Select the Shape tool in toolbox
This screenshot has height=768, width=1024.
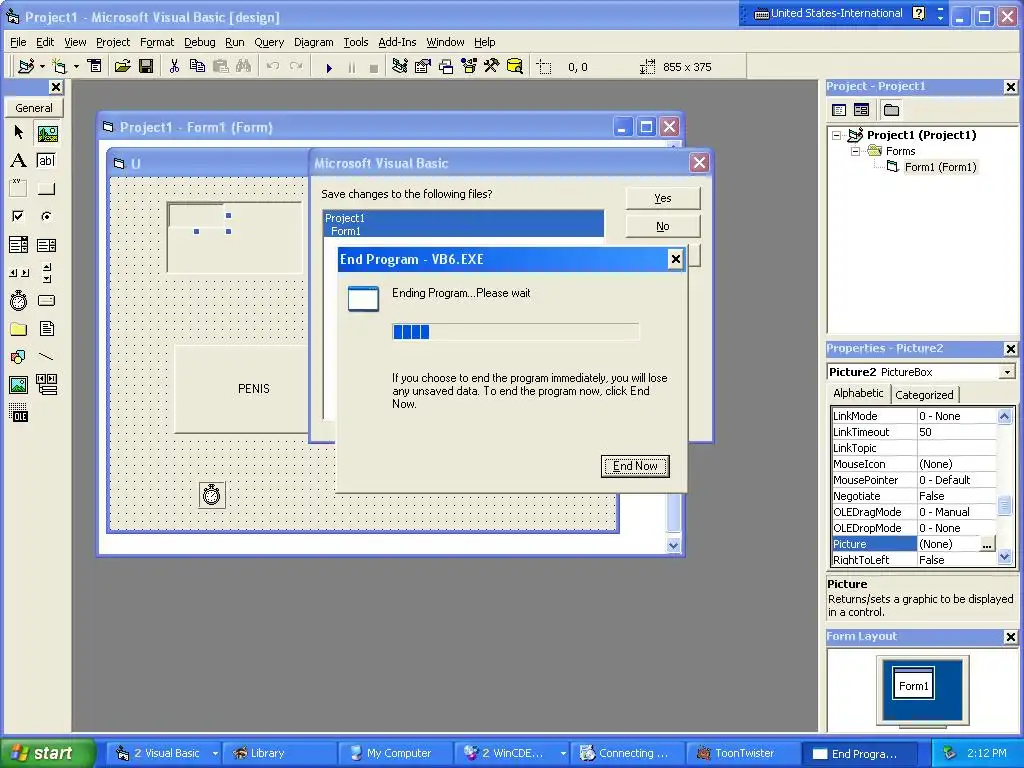18,357
